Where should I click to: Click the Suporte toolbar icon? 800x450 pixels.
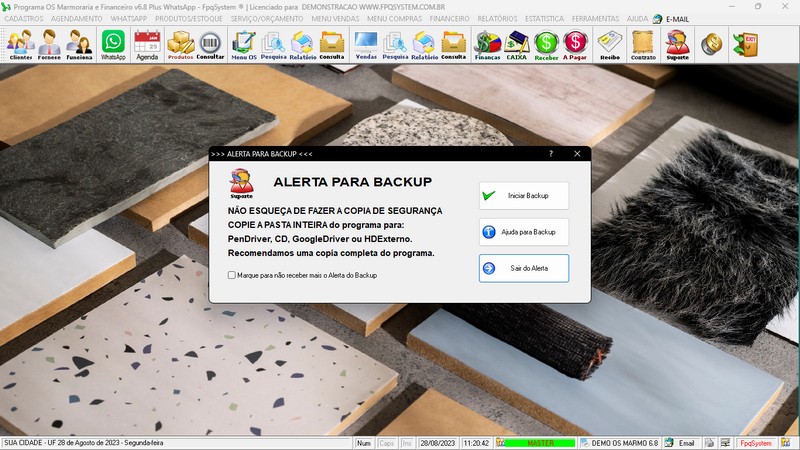(678, 44)
